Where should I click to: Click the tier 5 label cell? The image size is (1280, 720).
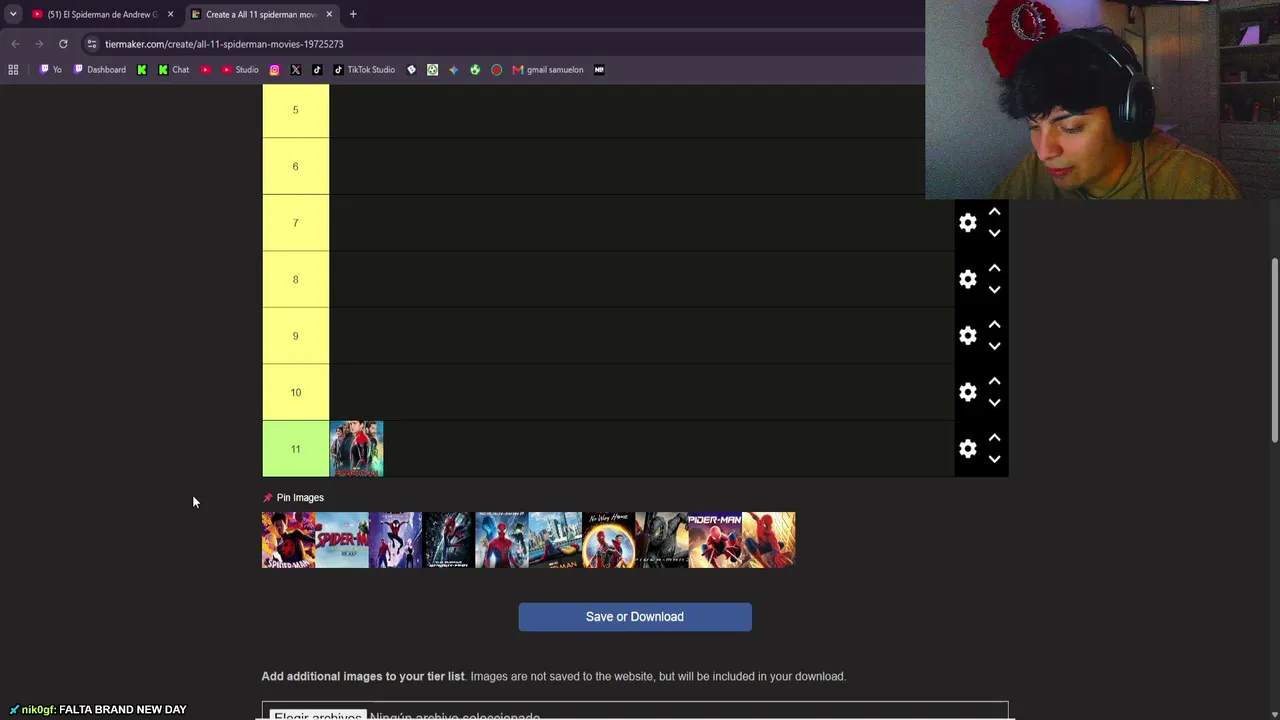pyautogui.click(x=295, y=110)
